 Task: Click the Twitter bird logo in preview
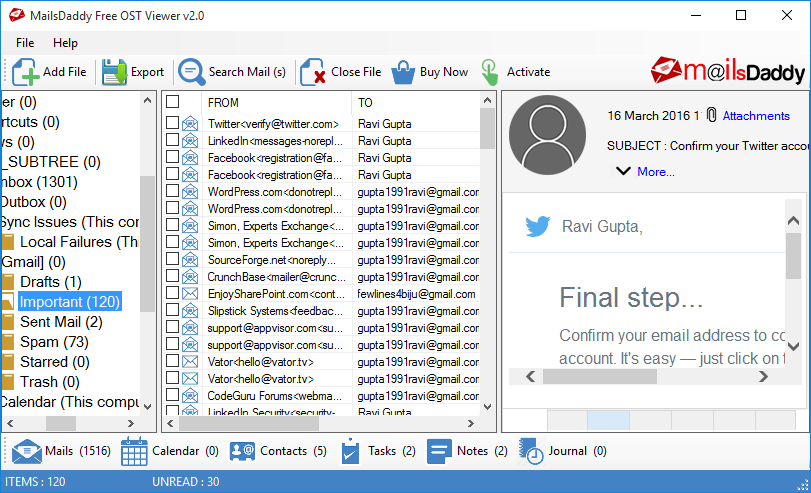(x=537, y=226)
